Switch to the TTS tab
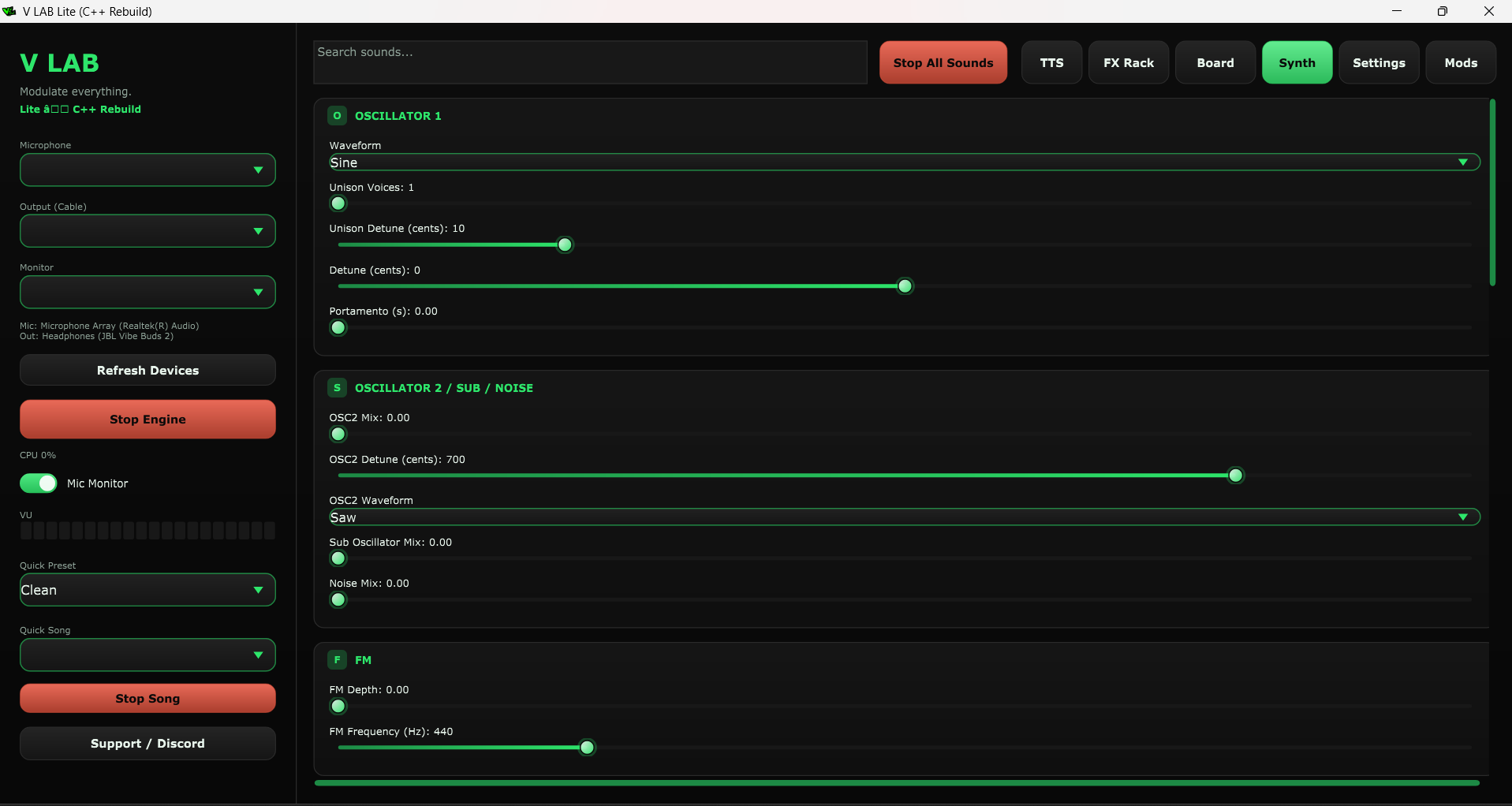Viewport: 1512px width, 806px height. pyautogui.click(x=1051, y=62)
